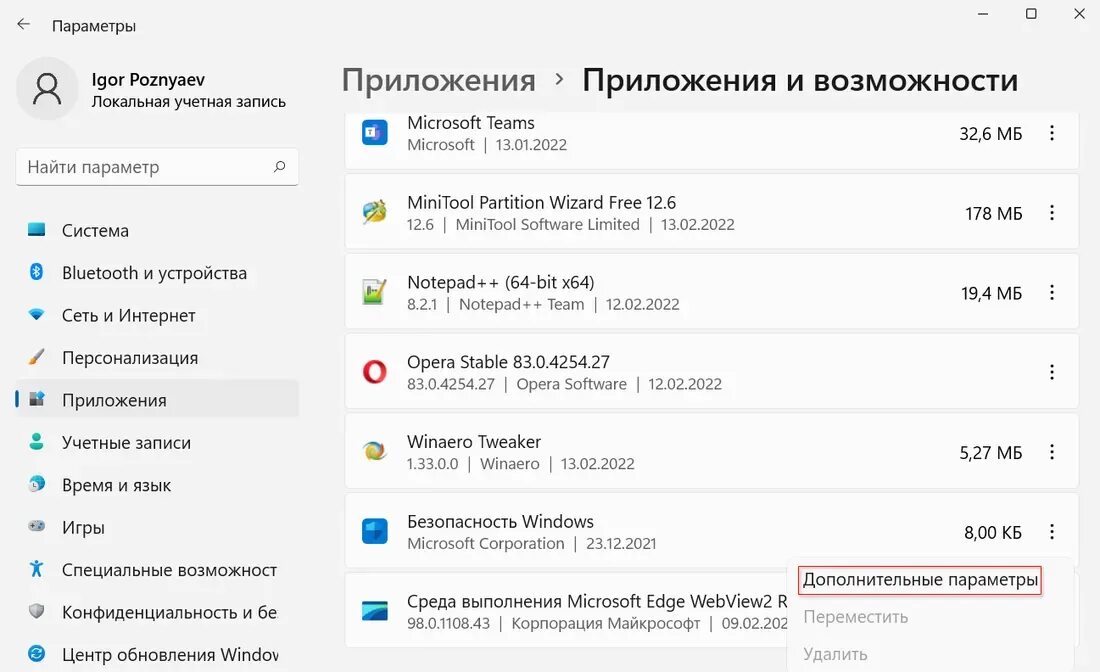The height and width of the screenshot is (672, 1100).
Task: Click the Igor Poznyaev account name
Action: [148, 79]
